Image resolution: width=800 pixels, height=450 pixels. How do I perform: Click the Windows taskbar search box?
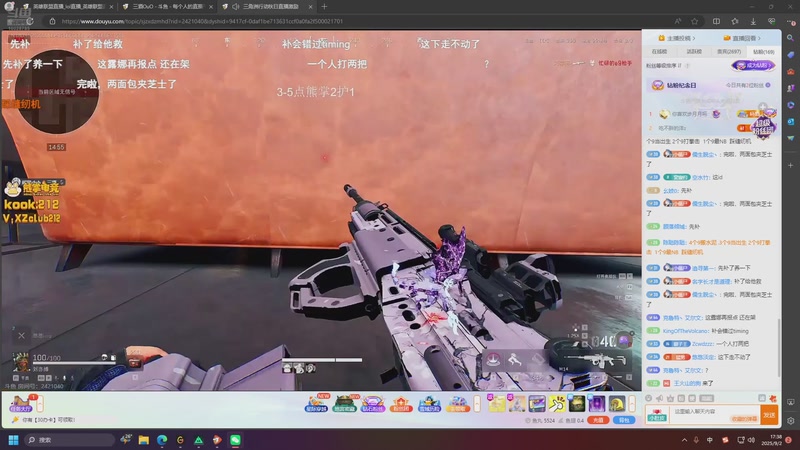pos(69,440)
